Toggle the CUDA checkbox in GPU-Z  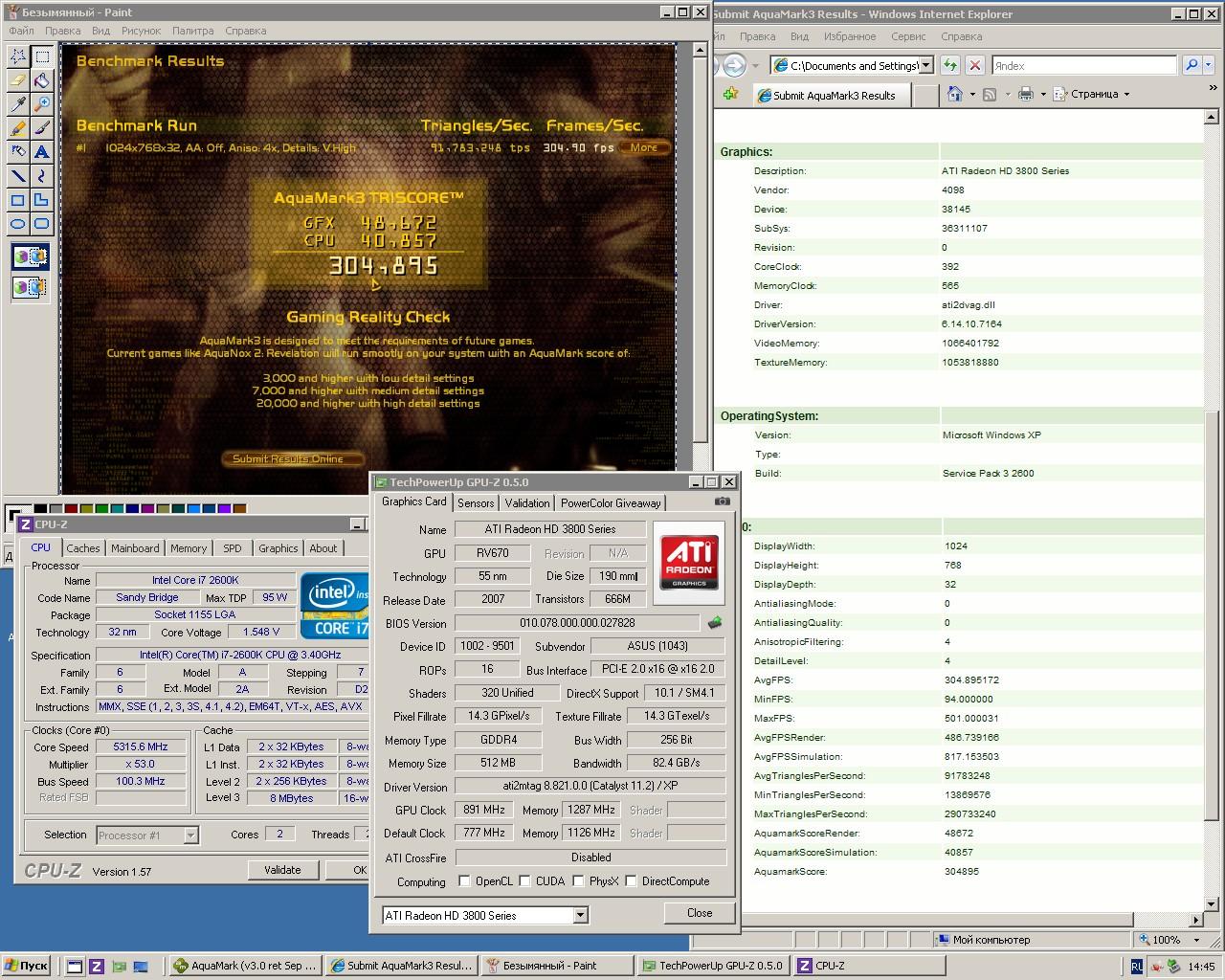pyautogui.click(x=524, y=881)
